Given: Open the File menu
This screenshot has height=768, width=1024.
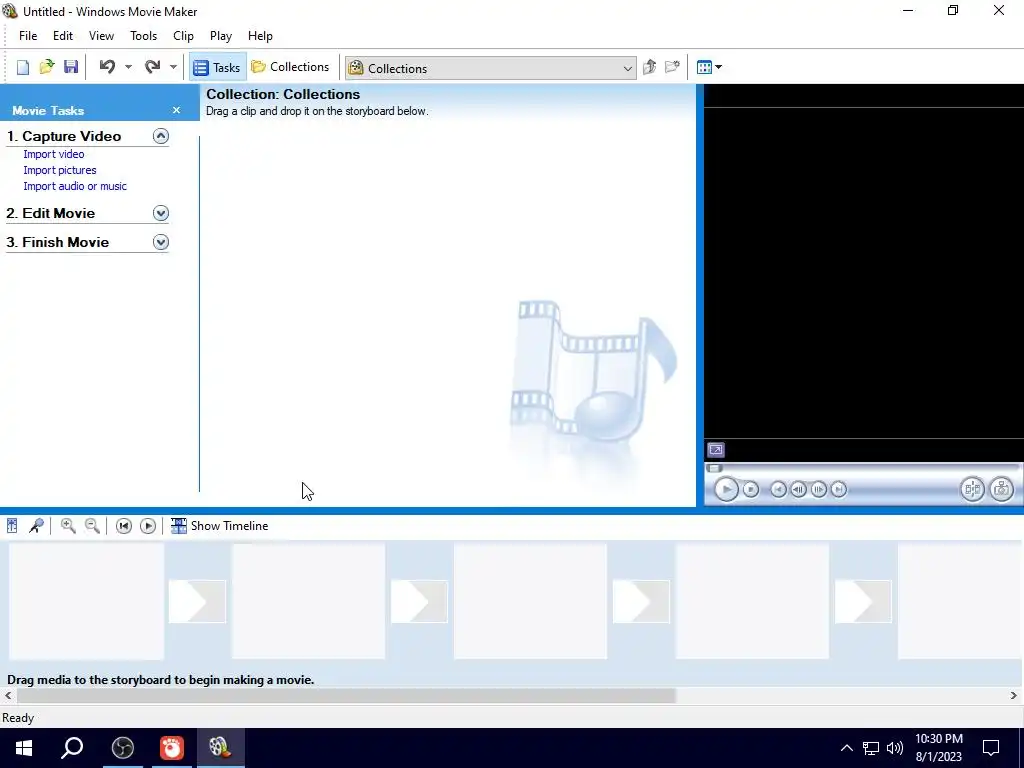Looking at the screenshot, I should (28, 36).
